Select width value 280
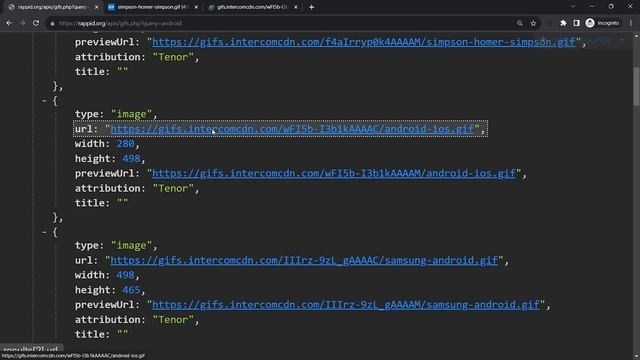The height and width of the screenshot is (360, 640). tap(125, 144)
